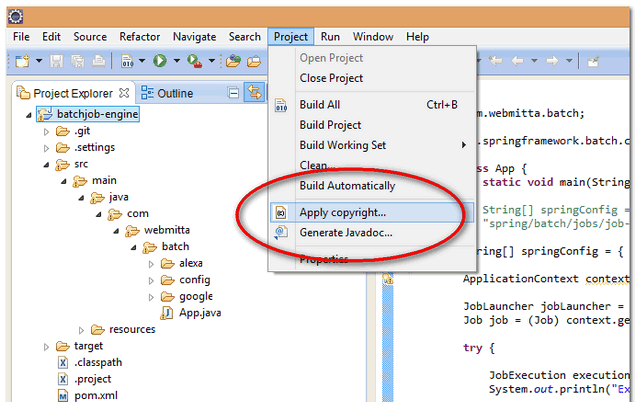Select the batch package folder

(166, 247)
